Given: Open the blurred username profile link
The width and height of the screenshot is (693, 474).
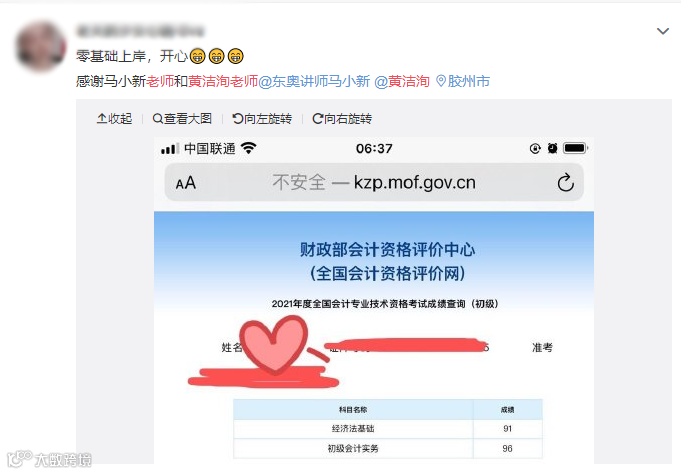Looking at the screenshot, I should click(x=140, y=31).
